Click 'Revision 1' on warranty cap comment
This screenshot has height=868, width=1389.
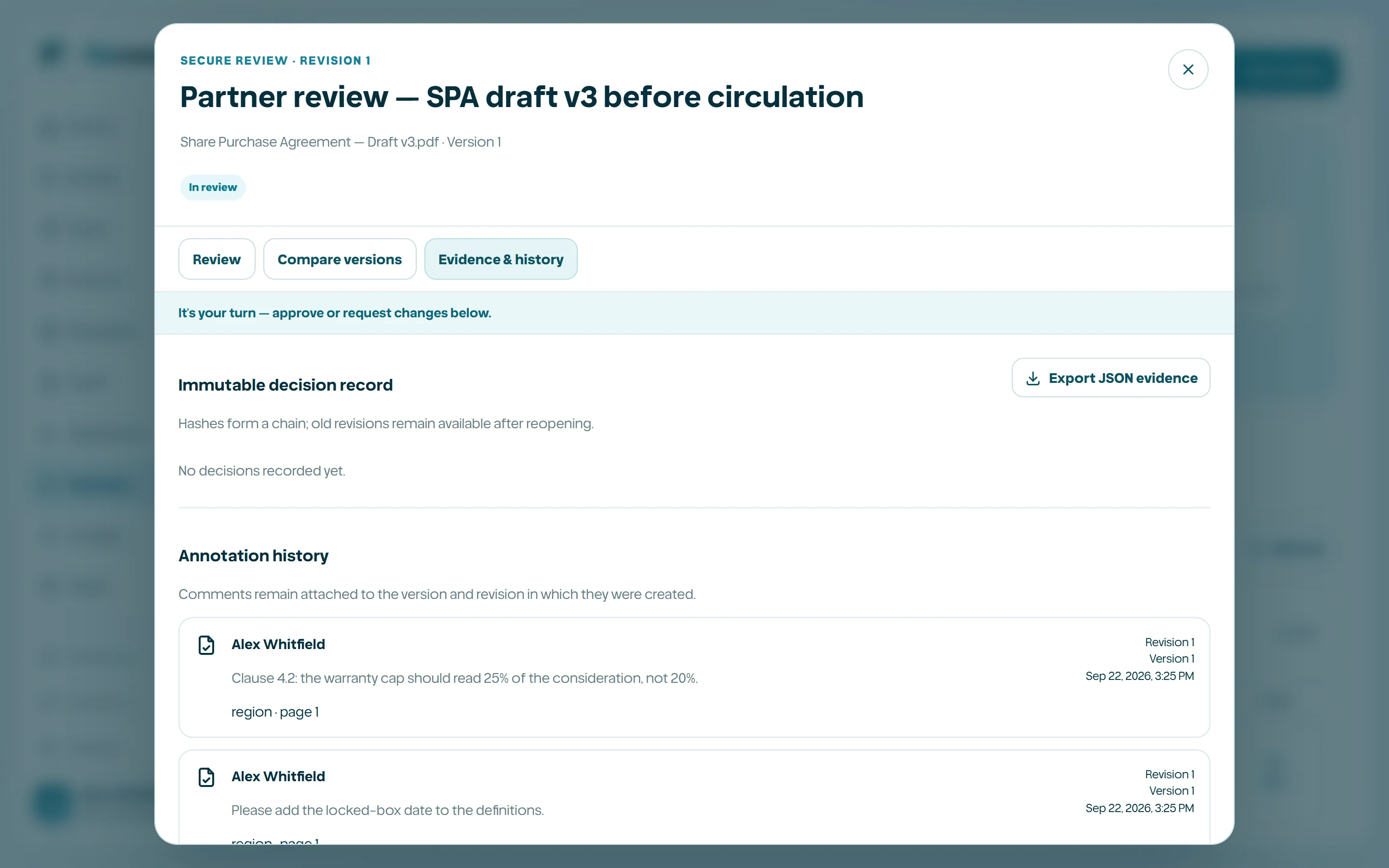[1169, 642]
